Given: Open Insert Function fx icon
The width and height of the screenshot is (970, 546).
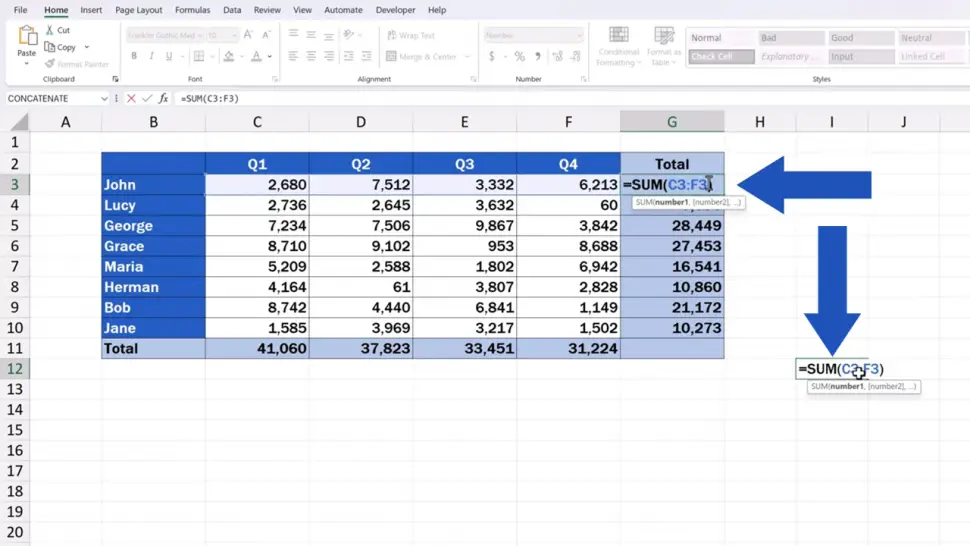Looking at the screenshot, I should click(163, 98).
